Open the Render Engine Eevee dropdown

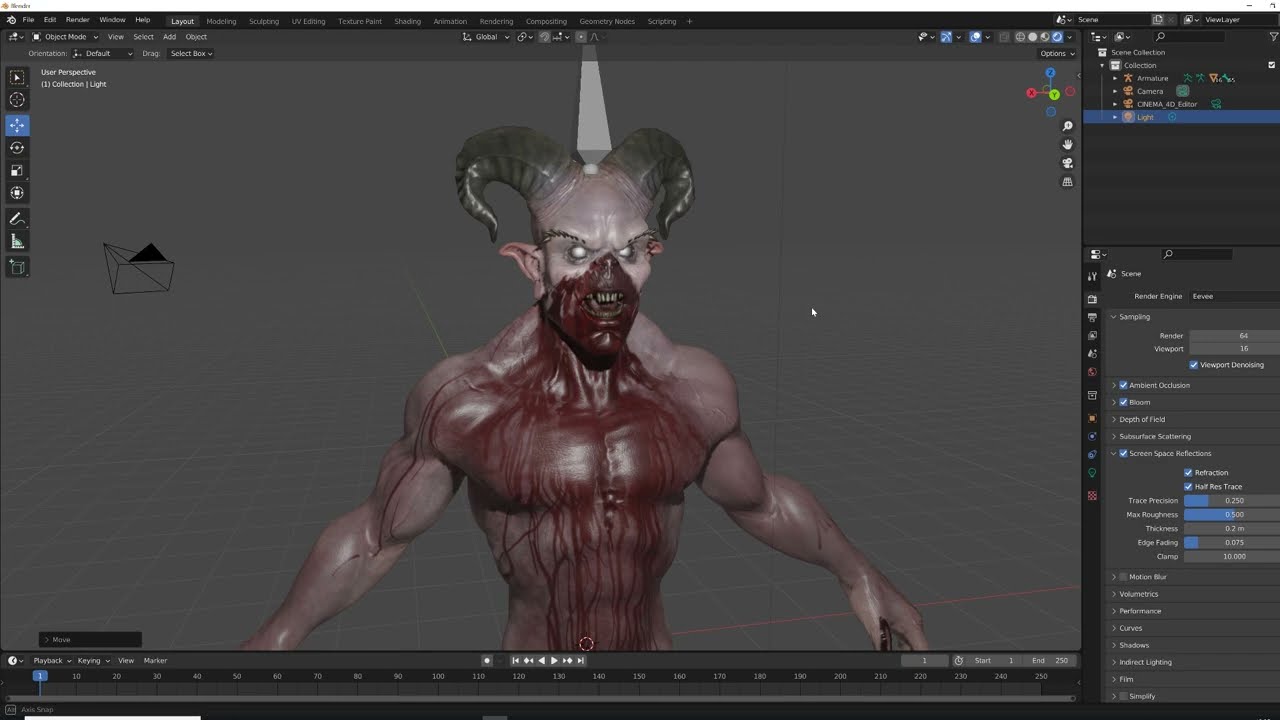coord(1234,296)
